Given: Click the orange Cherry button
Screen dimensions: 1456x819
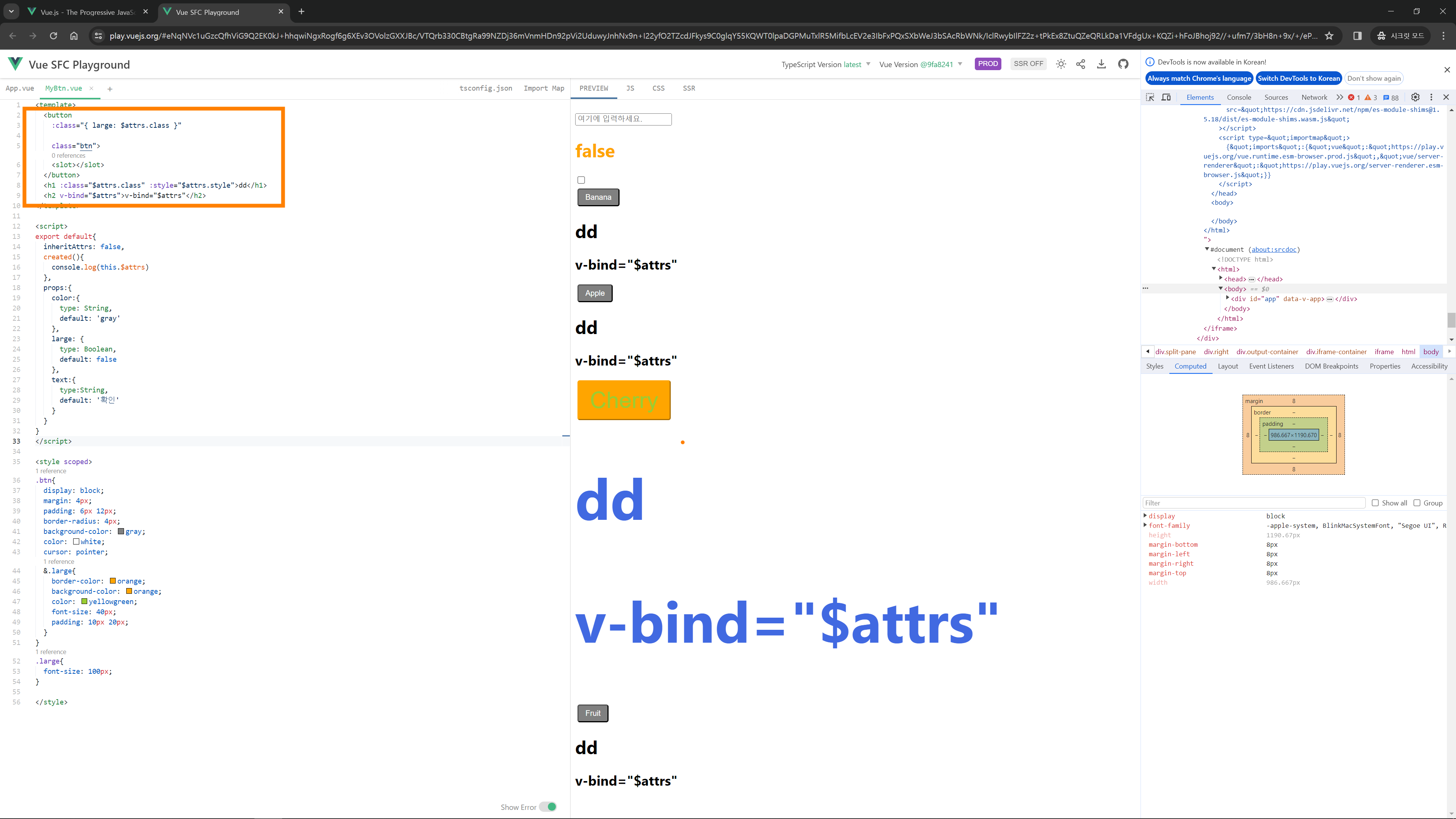Looking at the screenshot, I should (x=624, y=400).
